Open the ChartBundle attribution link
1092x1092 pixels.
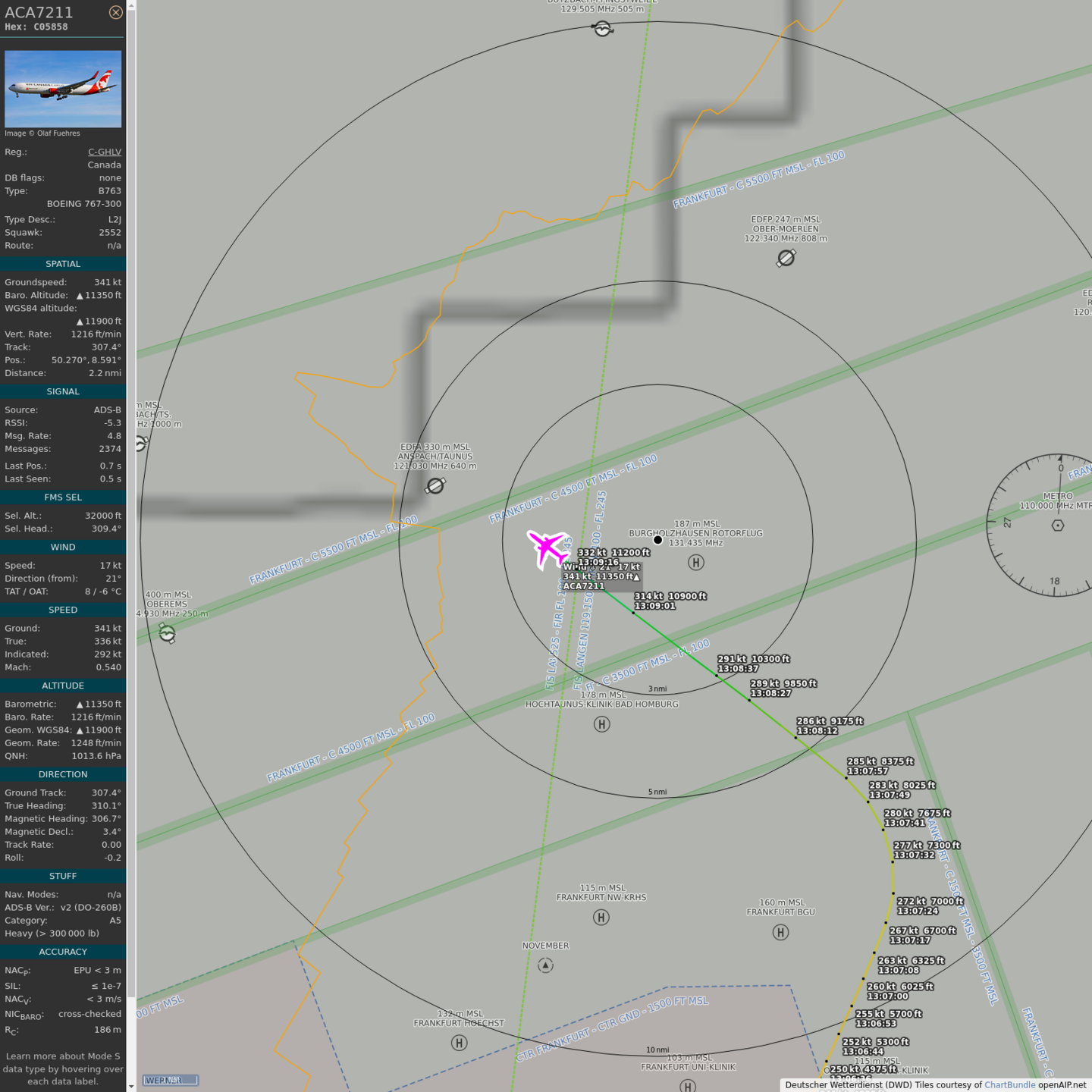click(1009, 1084)
